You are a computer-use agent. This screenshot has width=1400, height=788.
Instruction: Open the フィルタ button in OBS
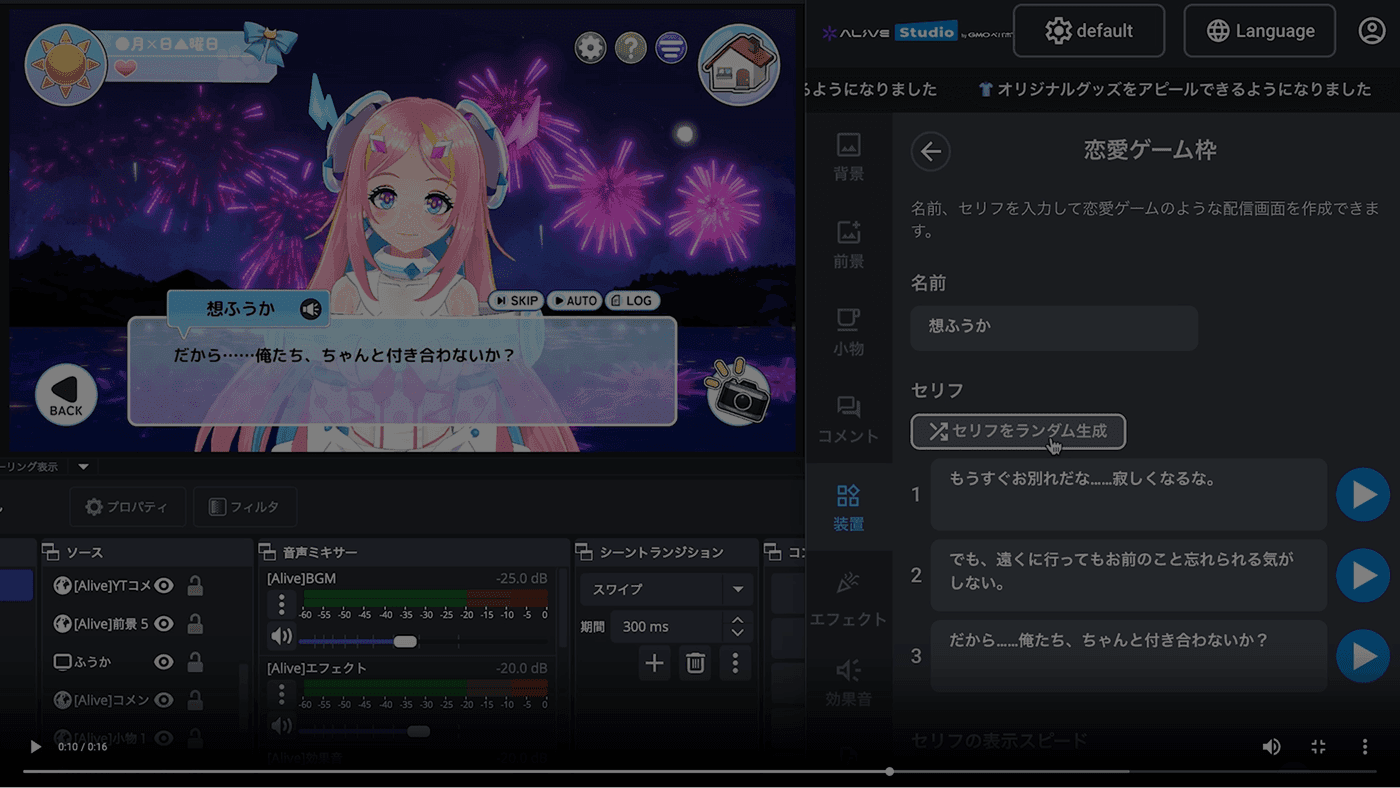245,507
